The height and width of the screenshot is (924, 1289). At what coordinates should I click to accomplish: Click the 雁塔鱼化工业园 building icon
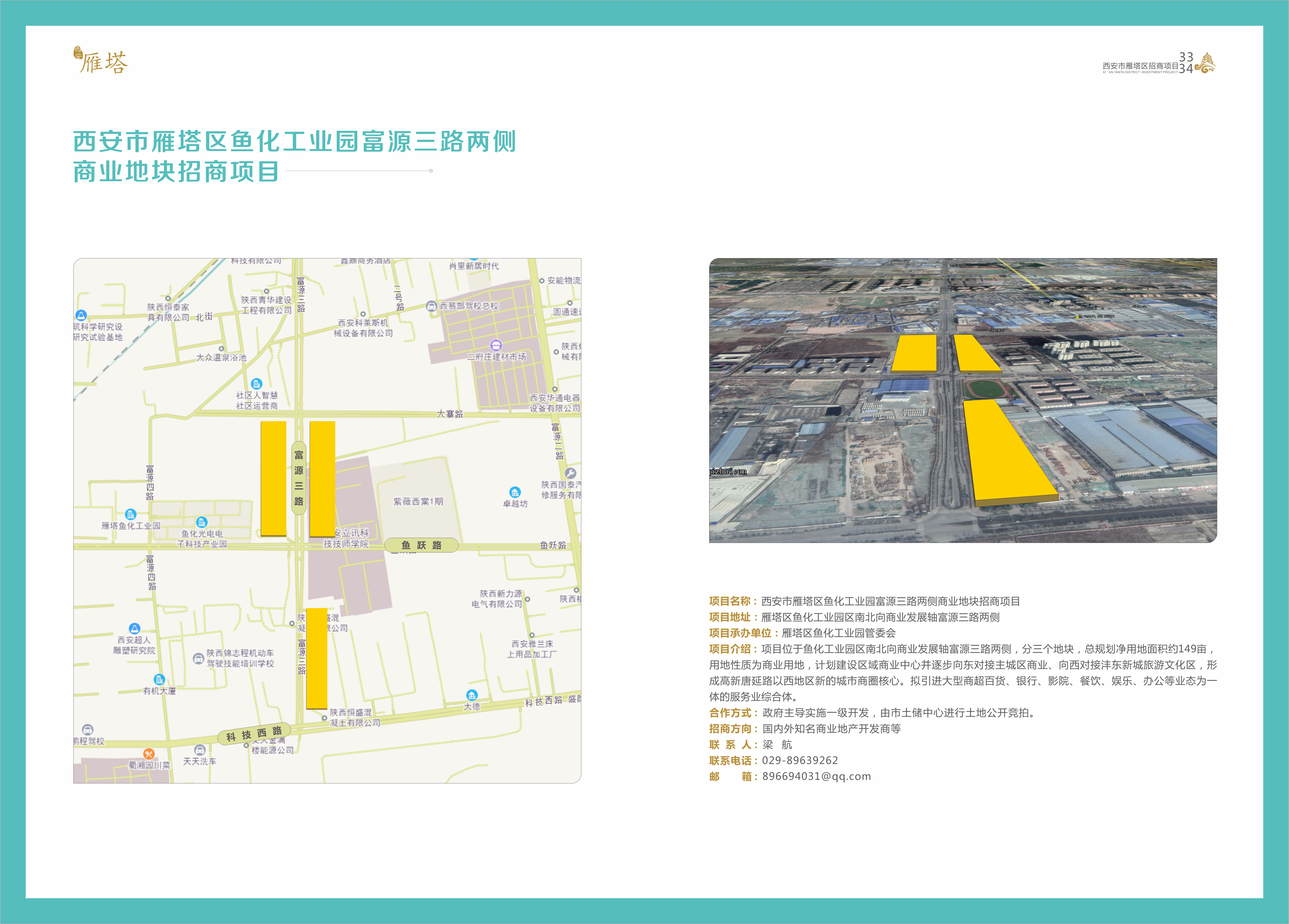131,515
